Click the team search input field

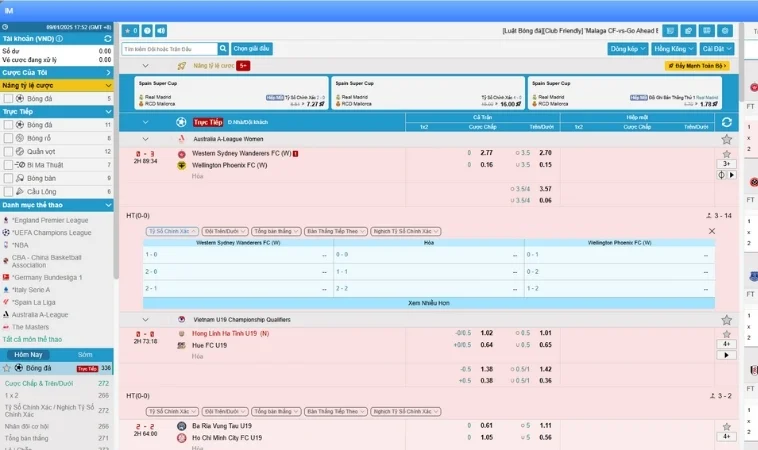[168, 48]
